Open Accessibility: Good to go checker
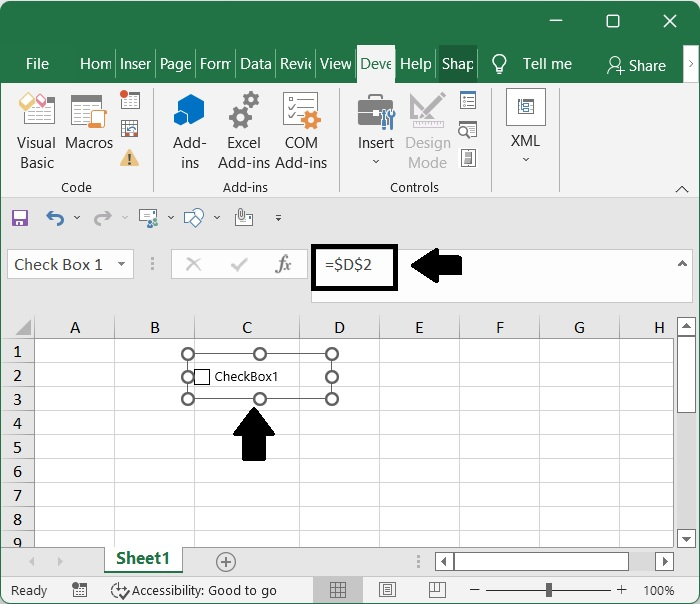The height and width of the screenshot is (604, 700). (194, 590)
